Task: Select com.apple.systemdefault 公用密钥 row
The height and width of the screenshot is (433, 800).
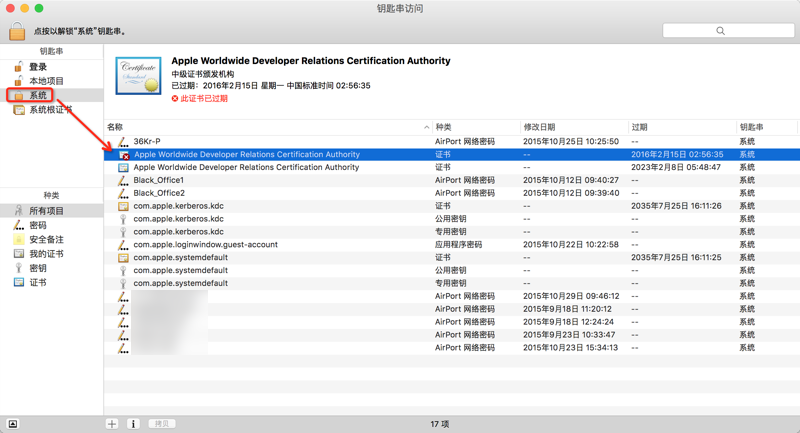Action: pos(452,270)
